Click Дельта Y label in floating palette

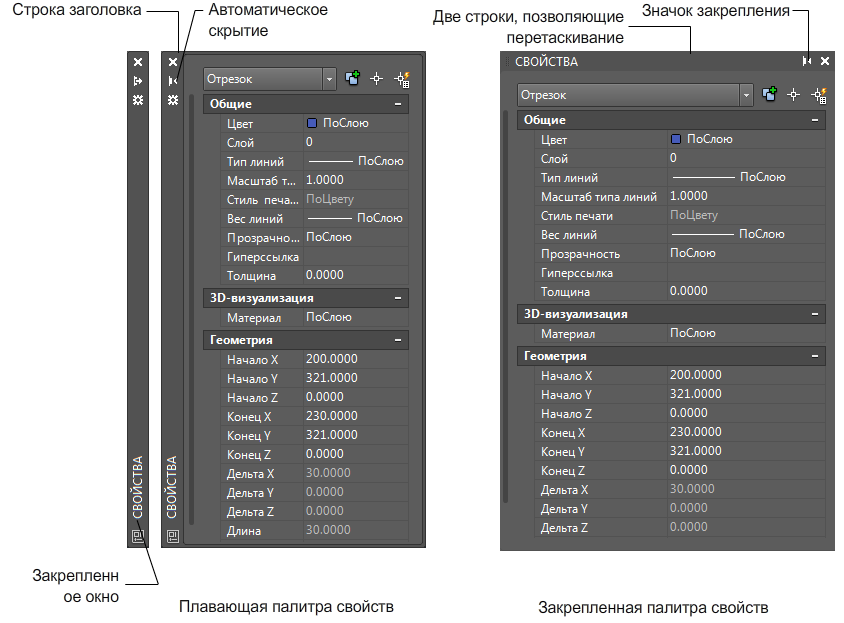[x=250, y=493]
